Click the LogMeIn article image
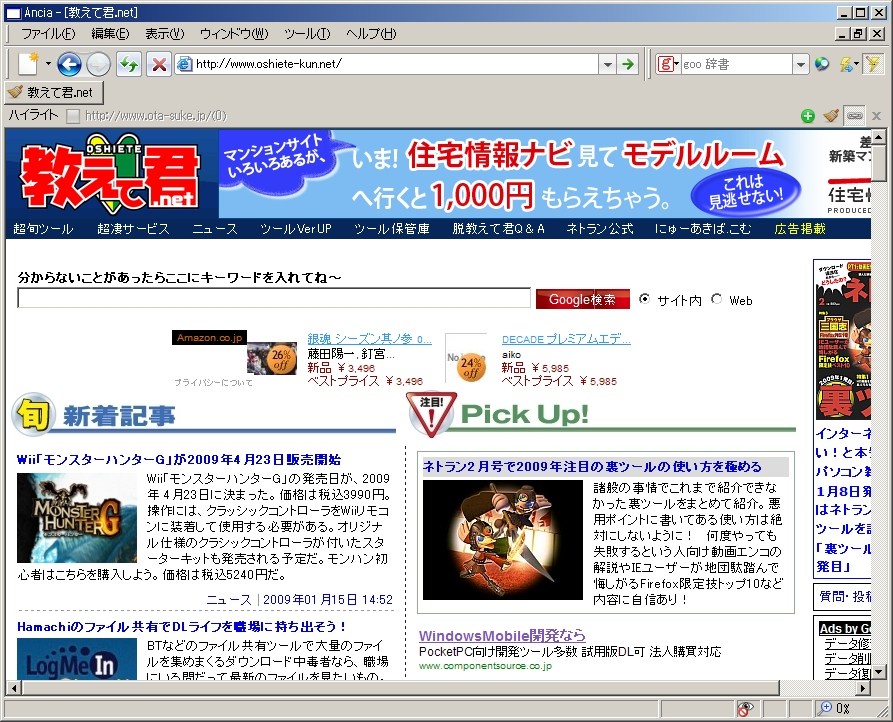 77,659
